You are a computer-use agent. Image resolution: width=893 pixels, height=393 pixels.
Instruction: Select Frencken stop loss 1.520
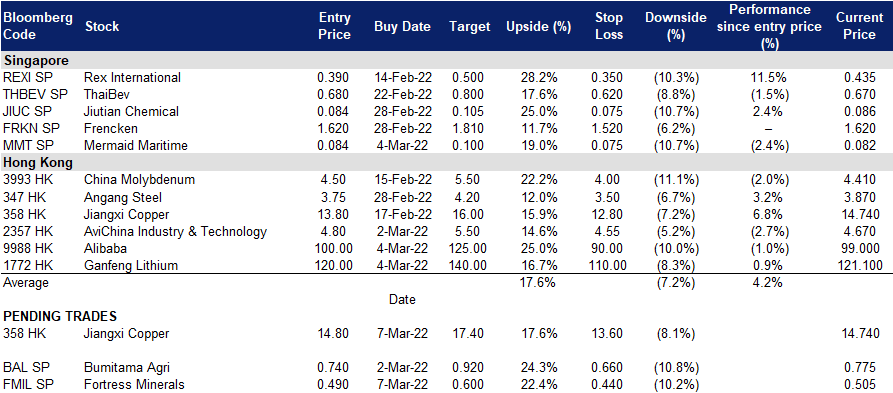click(x=607, y=129)
